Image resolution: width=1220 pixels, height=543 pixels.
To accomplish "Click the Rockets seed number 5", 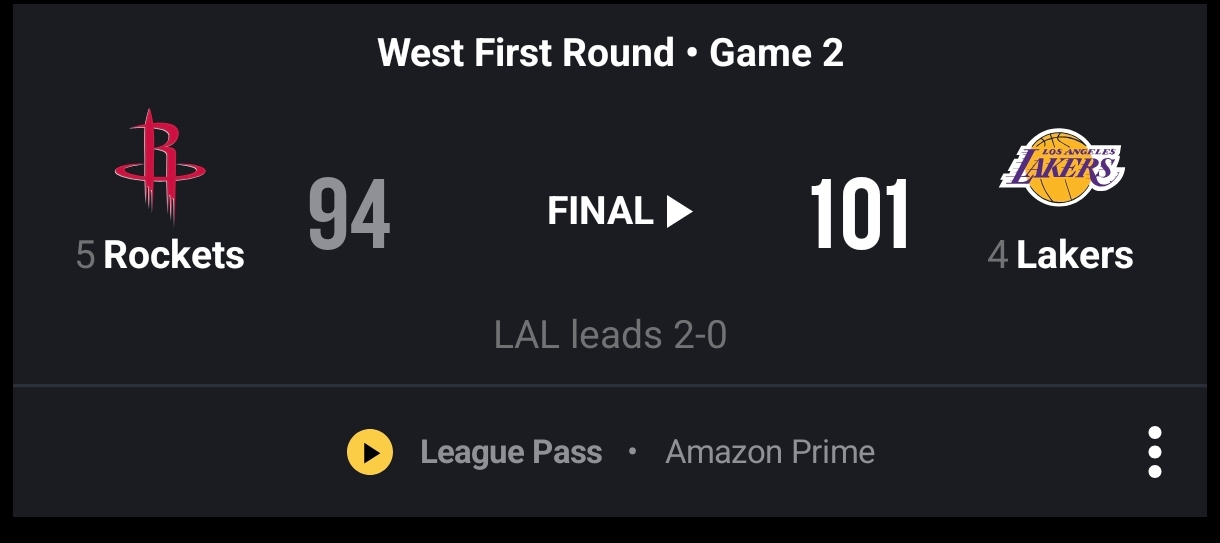I will [86, 256].
